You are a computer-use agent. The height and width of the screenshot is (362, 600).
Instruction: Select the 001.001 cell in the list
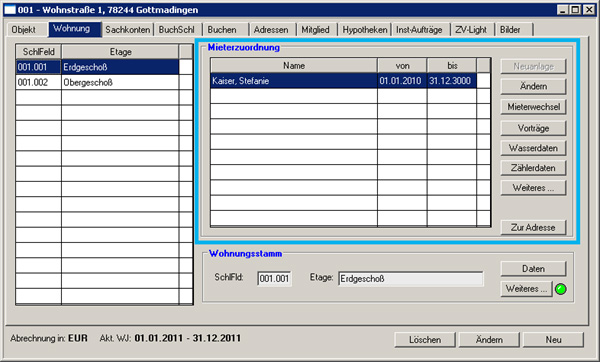pyautogui.click(x=38, y=67)
